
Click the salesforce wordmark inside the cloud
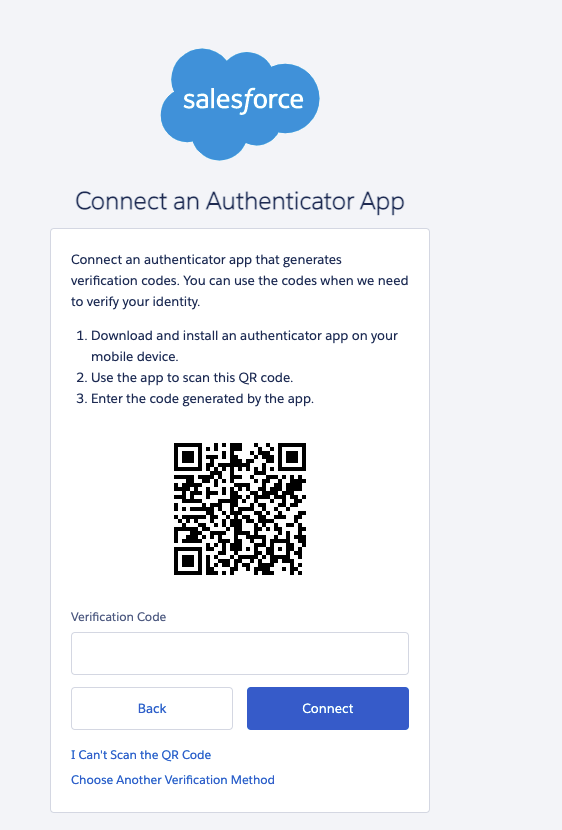[243, 100]
